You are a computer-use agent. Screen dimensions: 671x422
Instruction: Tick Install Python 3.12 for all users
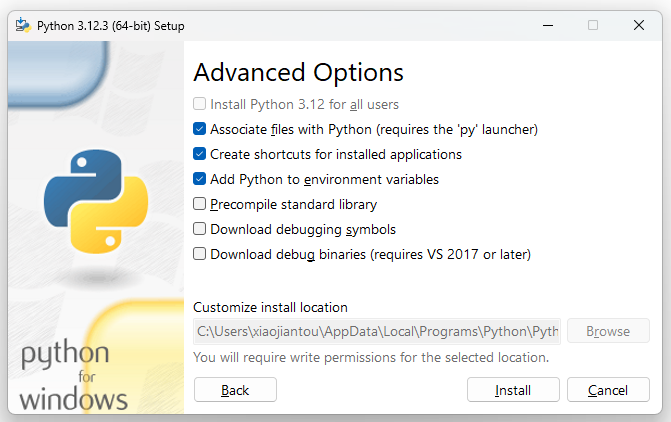coord(200,104)
